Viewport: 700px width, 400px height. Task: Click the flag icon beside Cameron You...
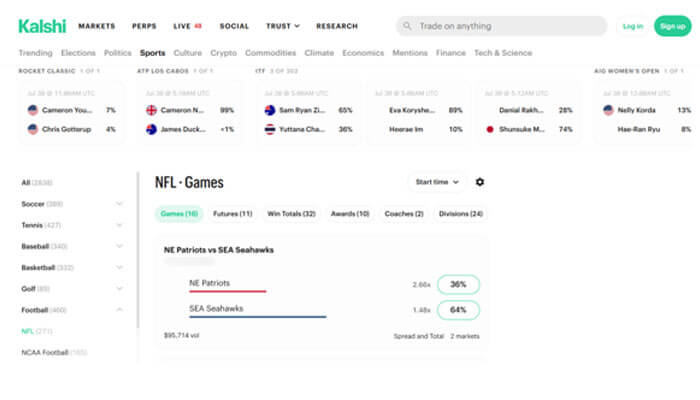tap(33, 110)
